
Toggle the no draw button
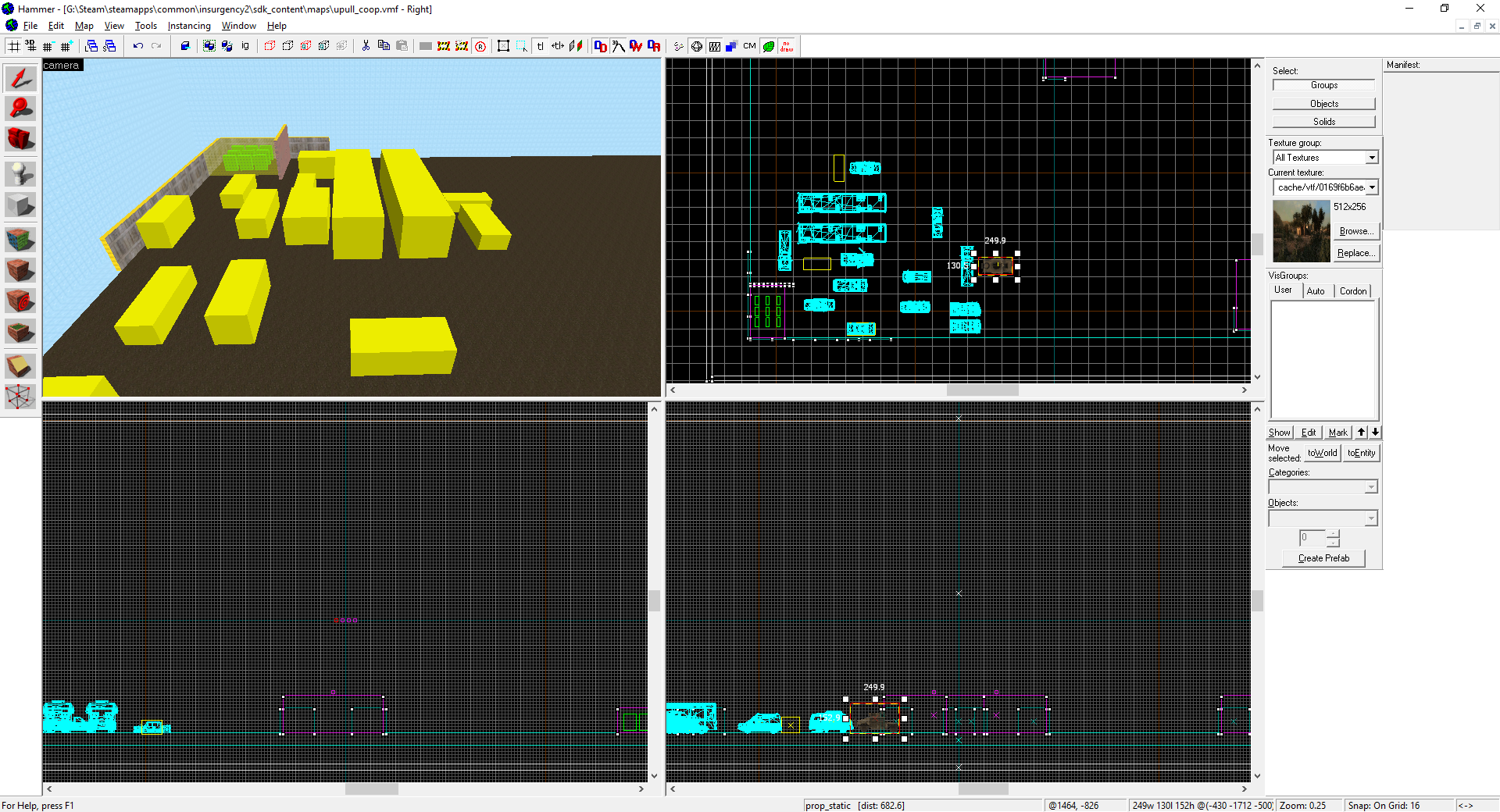787,46
